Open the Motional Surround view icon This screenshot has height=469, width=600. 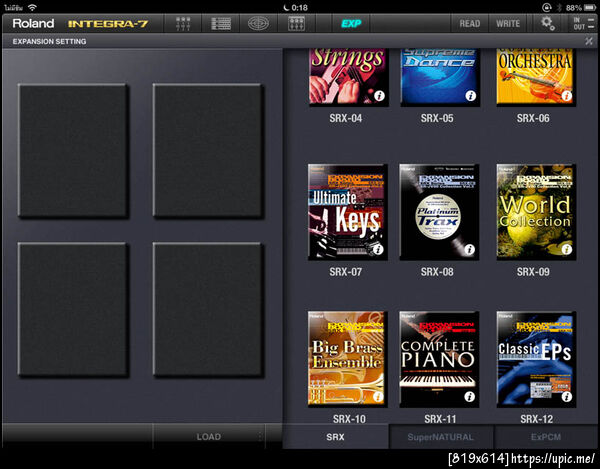(258, 24)
